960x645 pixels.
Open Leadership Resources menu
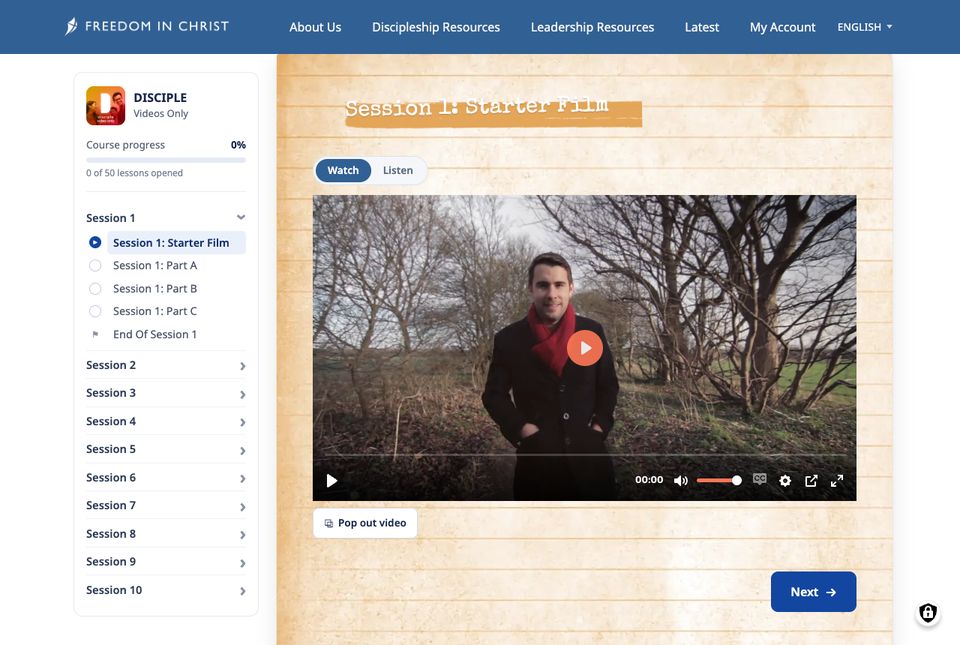pyautogui.click(x=592, y=27)
